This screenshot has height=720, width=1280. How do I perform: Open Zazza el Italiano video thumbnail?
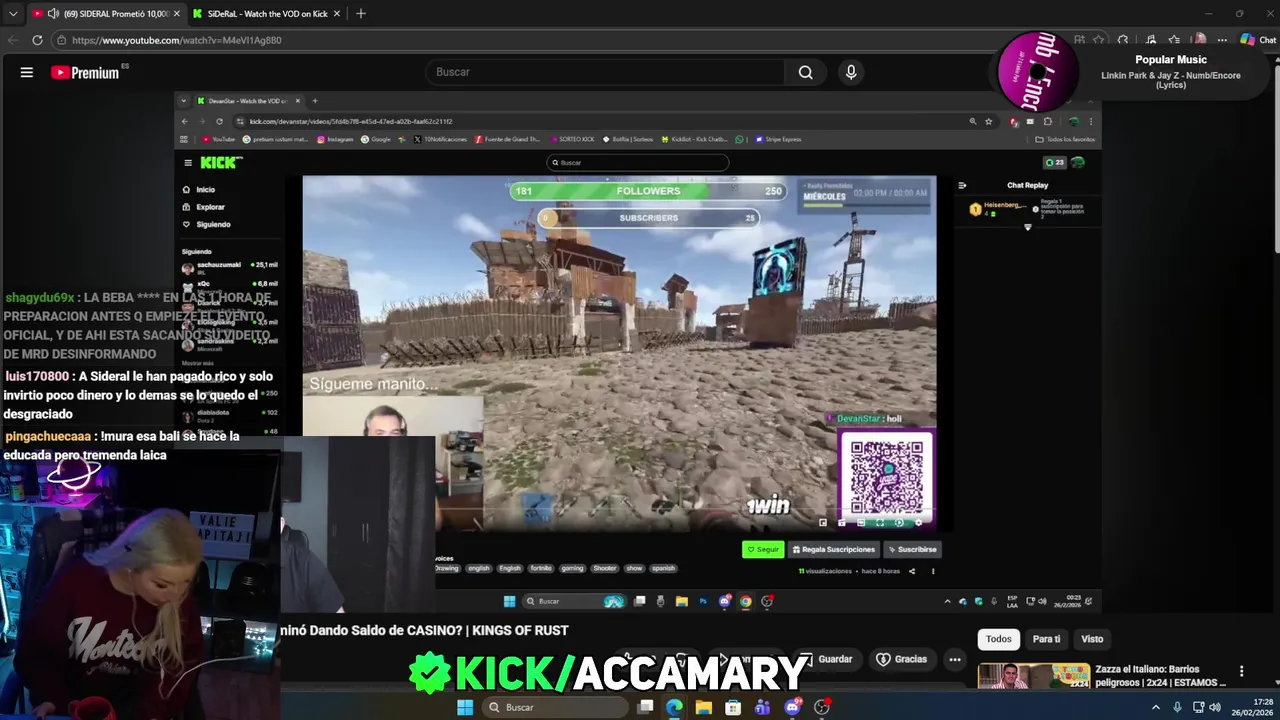point(1033,676)
